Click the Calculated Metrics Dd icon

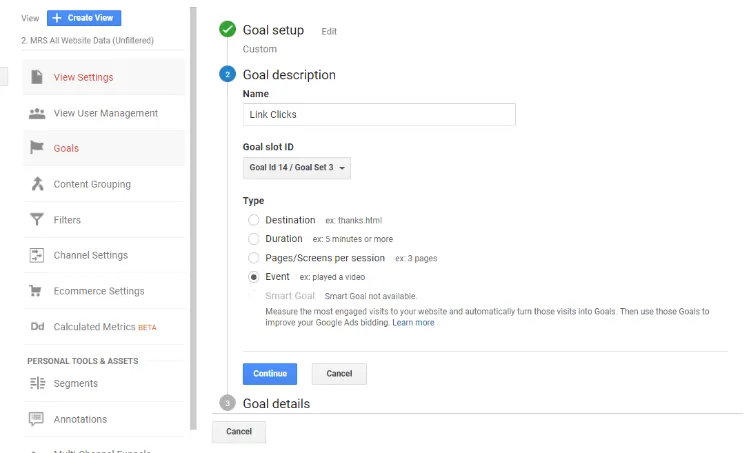tap(37, 327)
